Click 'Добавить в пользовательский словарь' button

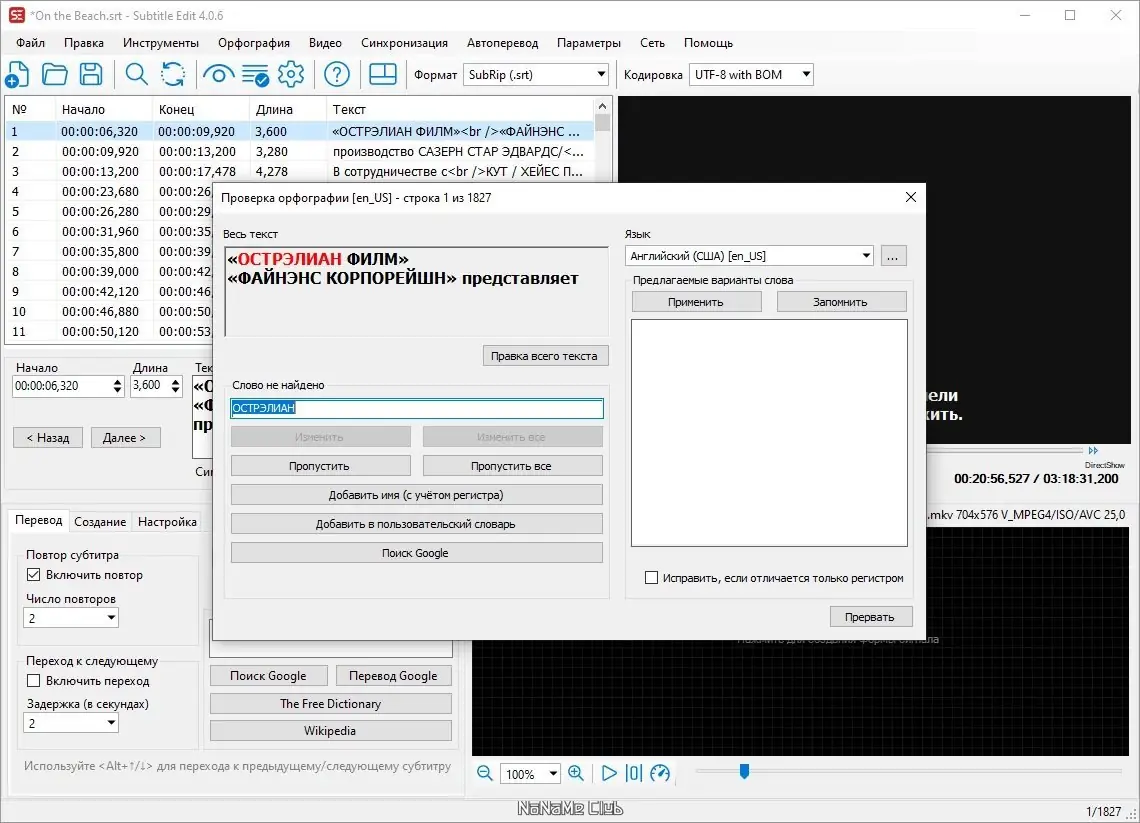[x=417, y=524]
